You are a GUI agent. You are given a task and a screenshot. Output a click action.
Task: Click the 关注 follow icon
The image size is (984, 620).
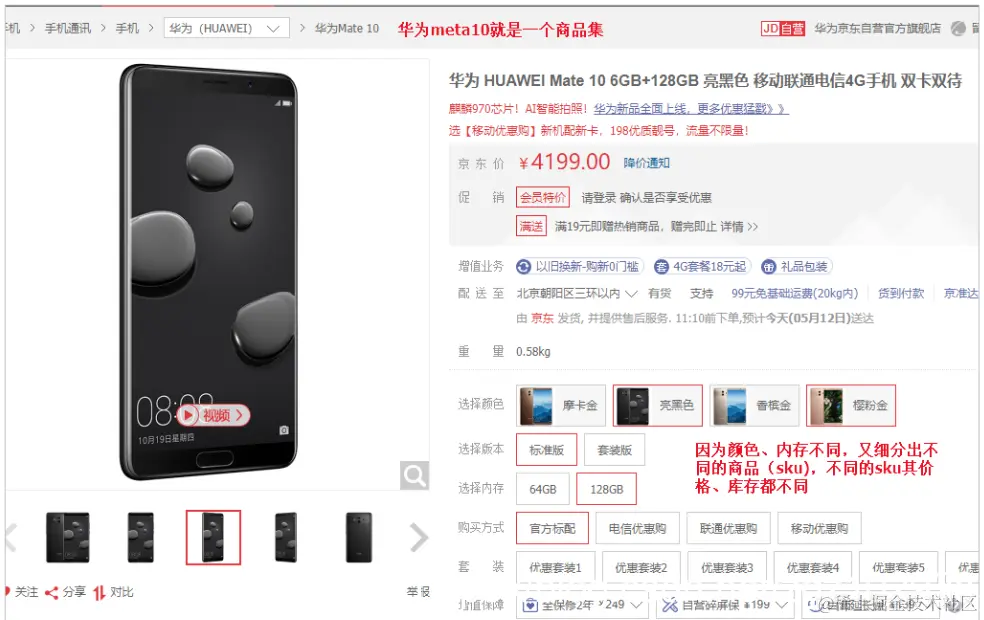click(7, 592)
